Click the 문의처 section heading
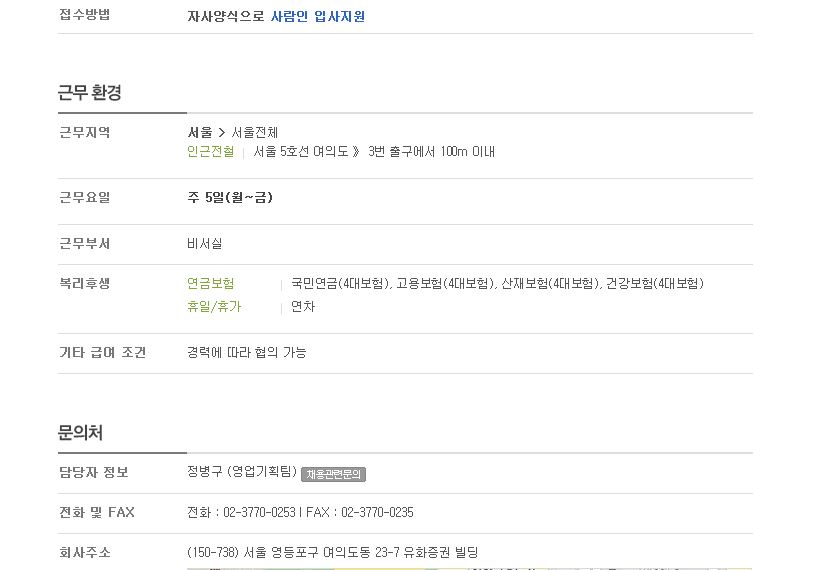The width and height of the screenshot is (827, 570). [80, 432]
